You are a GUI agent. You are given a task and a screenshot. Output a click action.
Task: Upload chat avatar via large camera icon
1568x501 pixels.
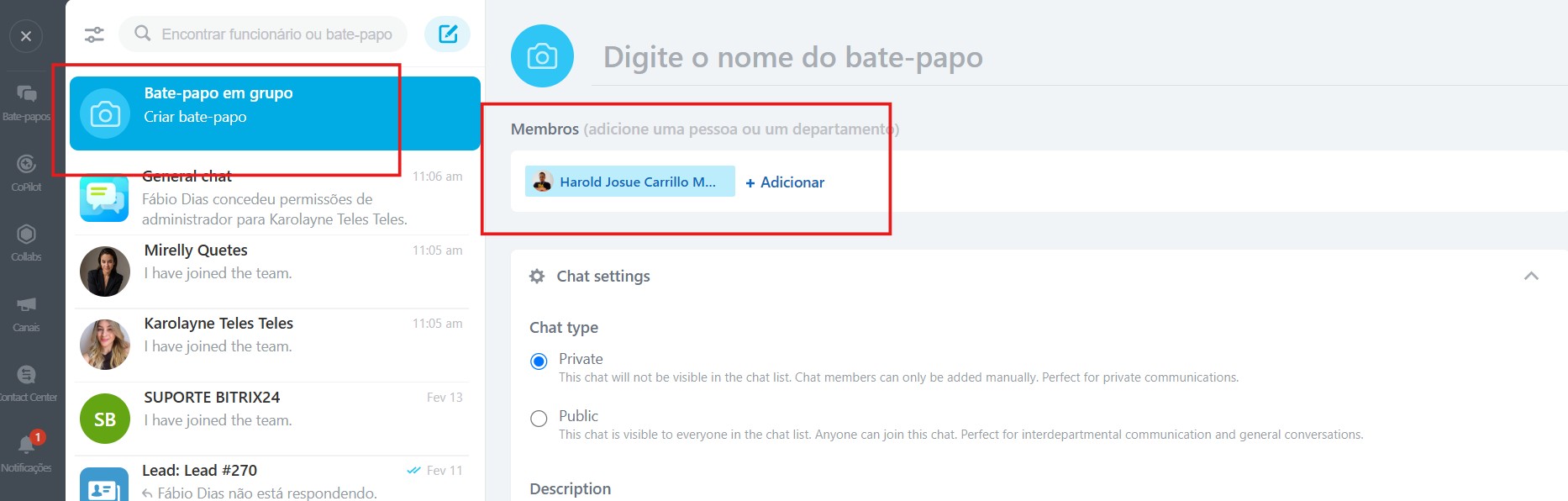coord(542,56)
